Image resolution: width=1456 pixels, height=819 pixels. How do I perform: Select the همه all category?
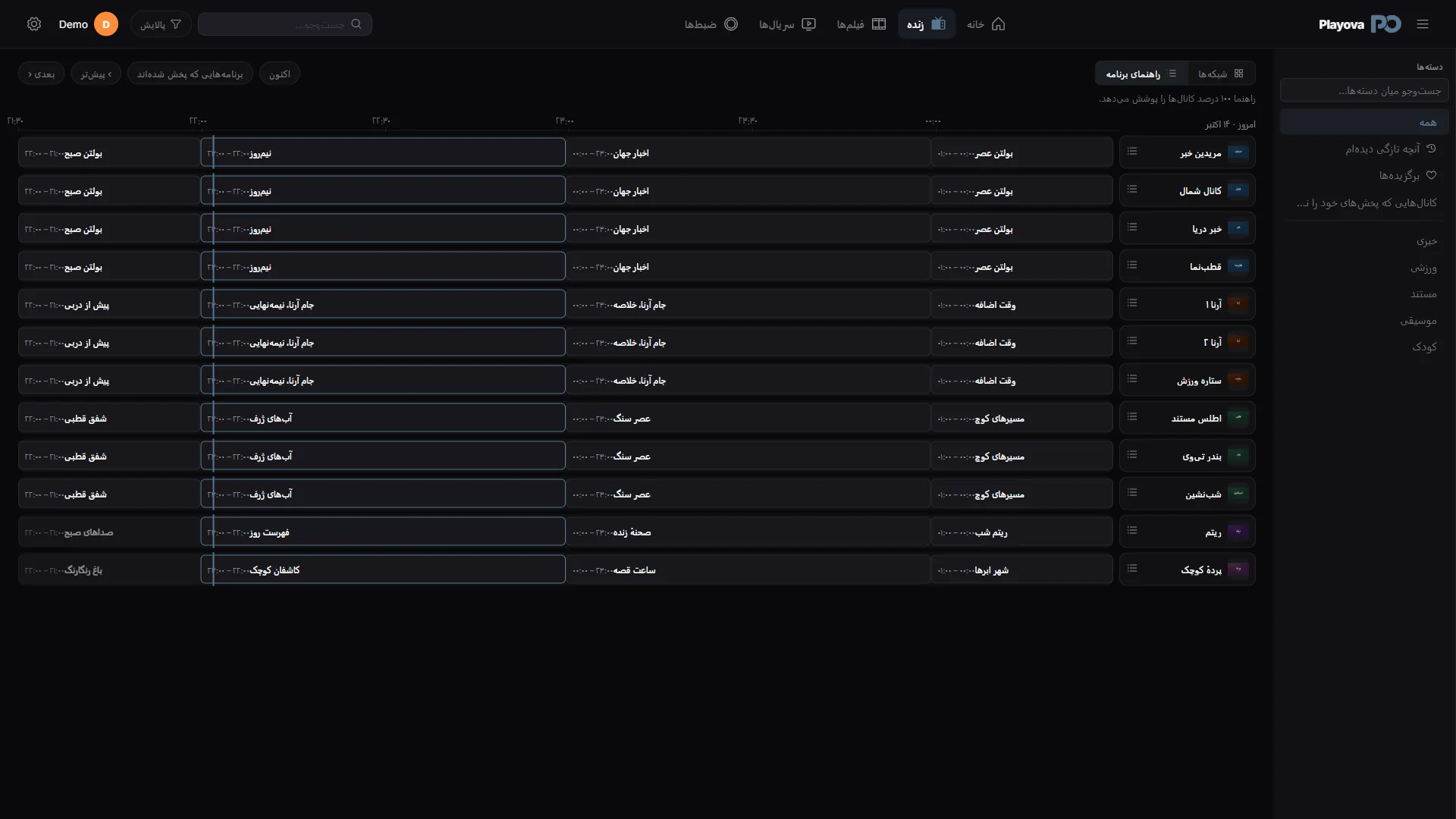click(1364, 122)
